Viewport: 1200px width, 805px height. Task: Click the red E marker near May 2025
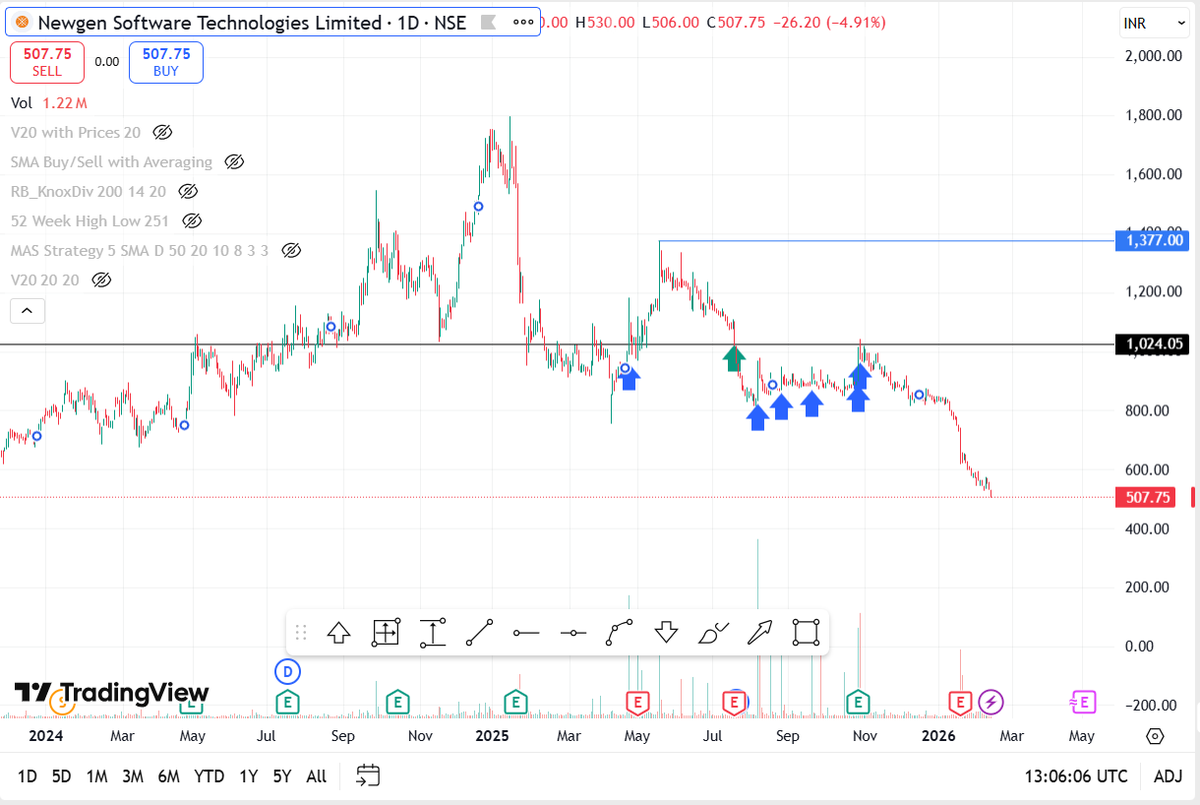coord(636,702)
